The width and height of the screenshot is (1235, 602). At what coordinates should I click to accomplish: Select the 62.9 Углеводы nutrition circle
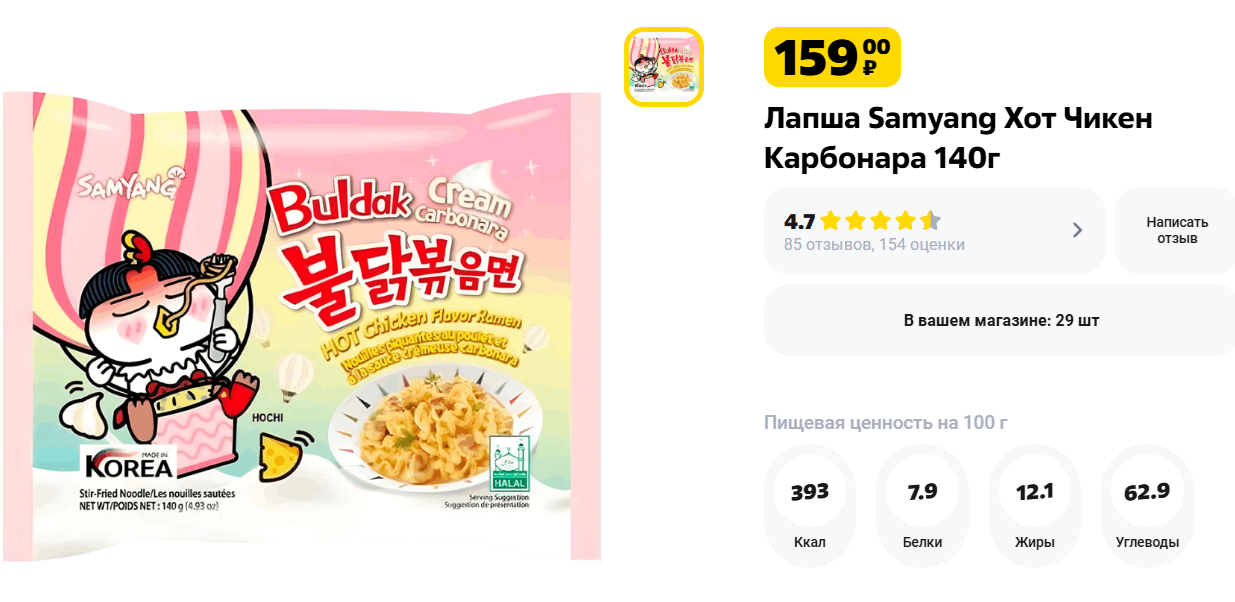point(1147,505)
